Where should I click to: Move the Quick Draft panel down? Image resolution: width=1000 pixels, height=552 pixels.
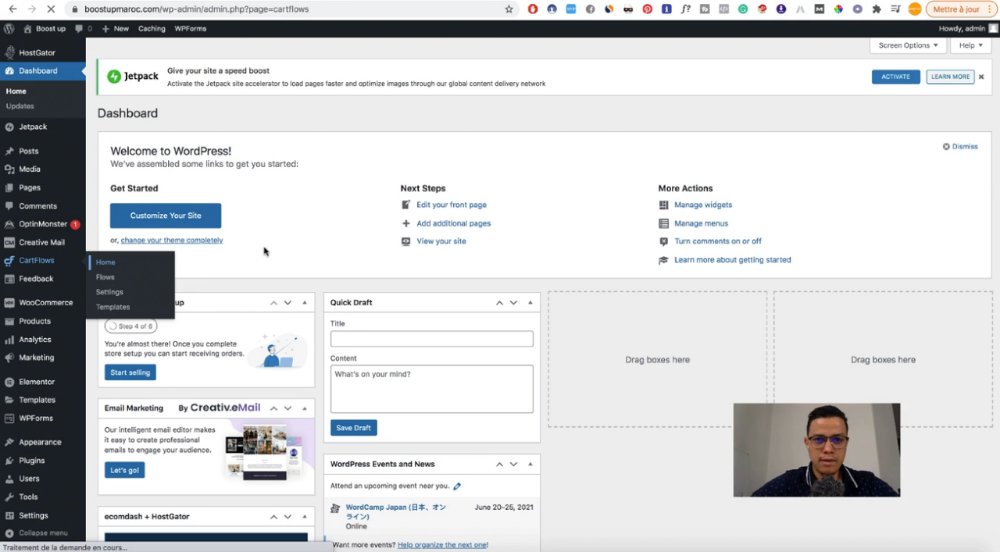tap(513, 303)
